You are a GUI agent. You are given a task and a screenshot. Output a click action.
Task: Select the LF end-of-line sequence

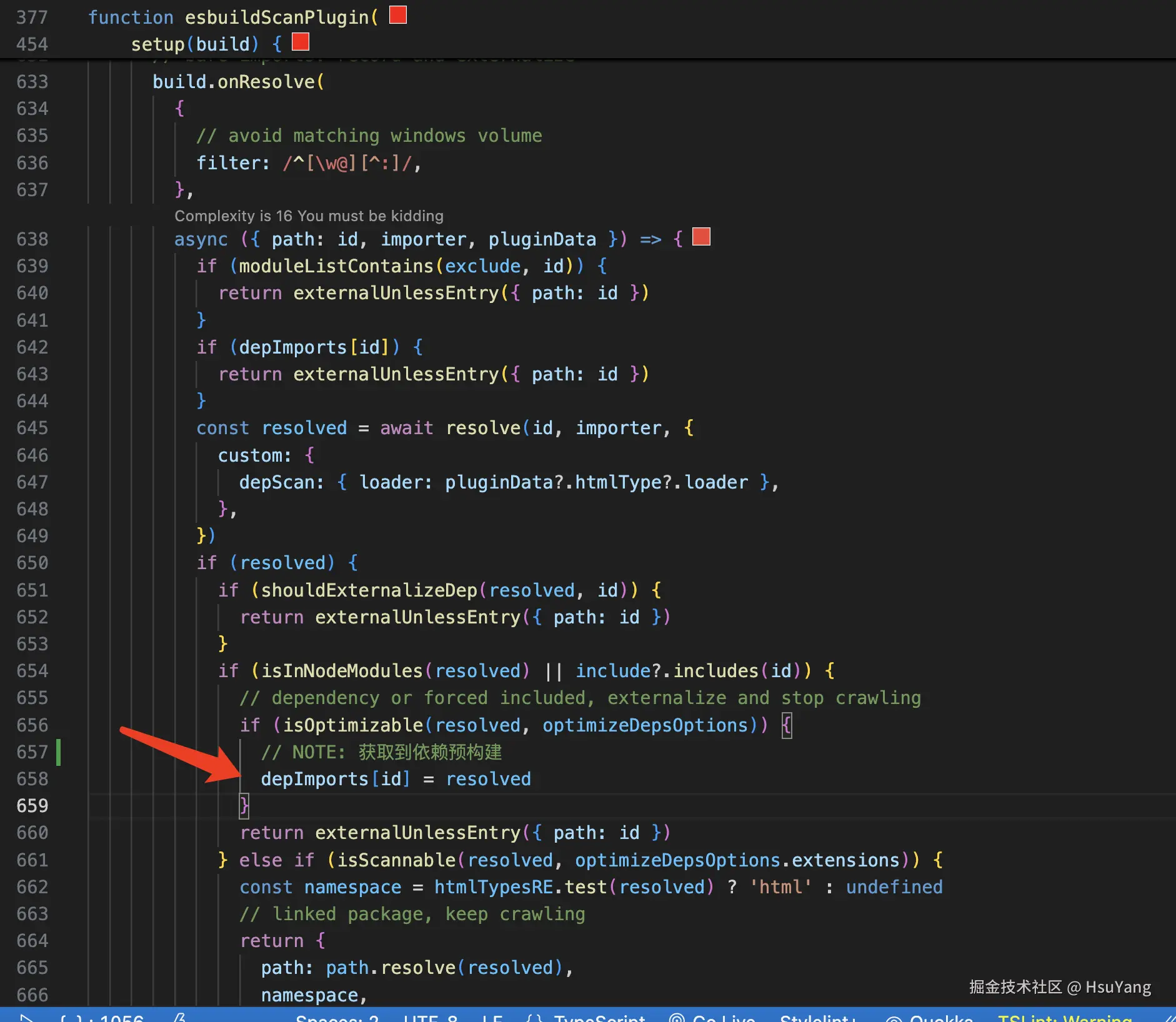[x=492, y=1018]
